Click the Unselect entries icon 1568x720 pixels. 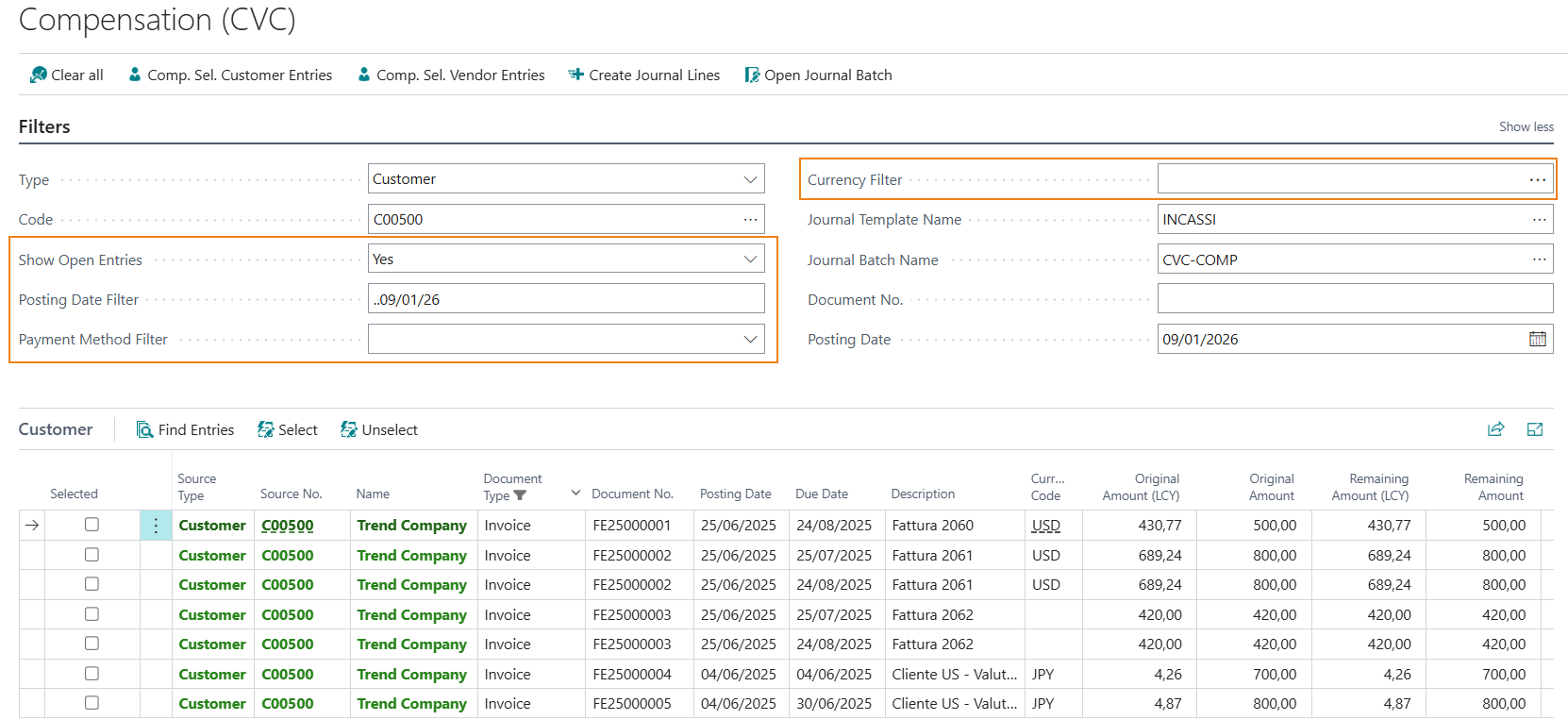[349, 429]
